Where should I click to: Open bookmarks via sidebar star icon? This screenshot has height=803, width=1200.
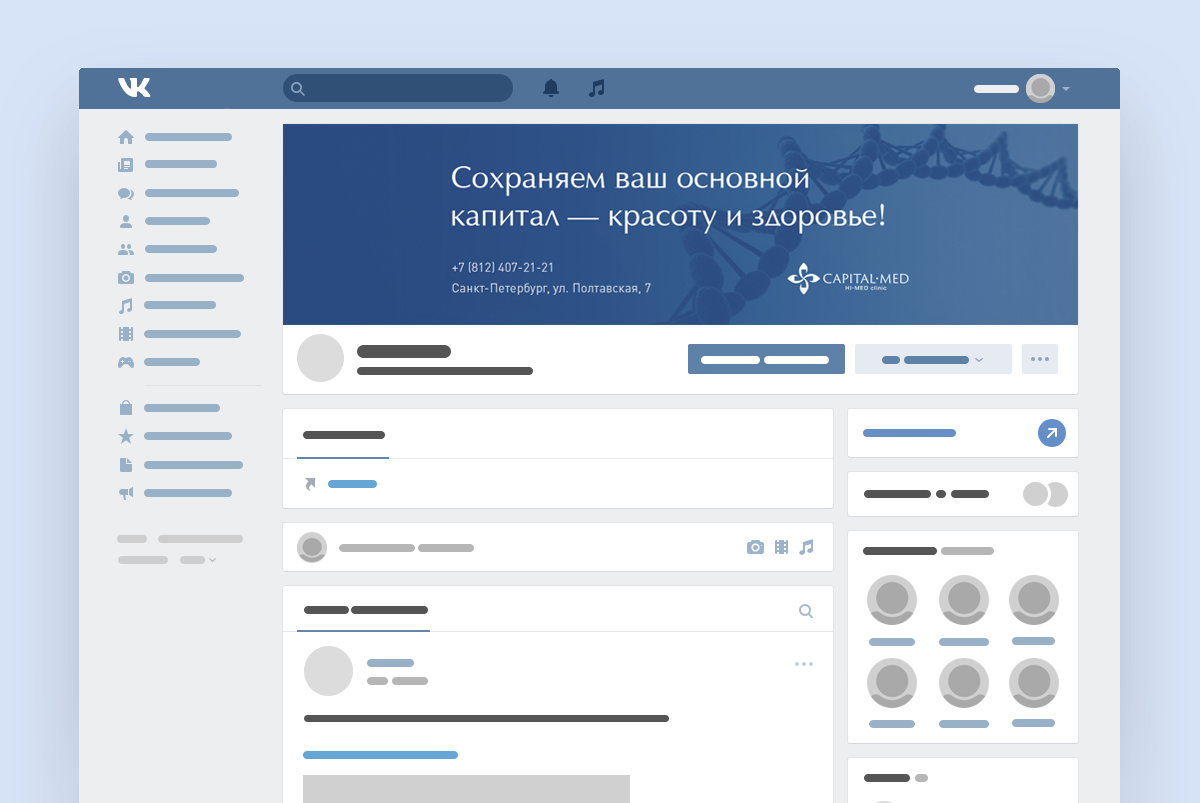pyautogui.click(x=126, y=436)
